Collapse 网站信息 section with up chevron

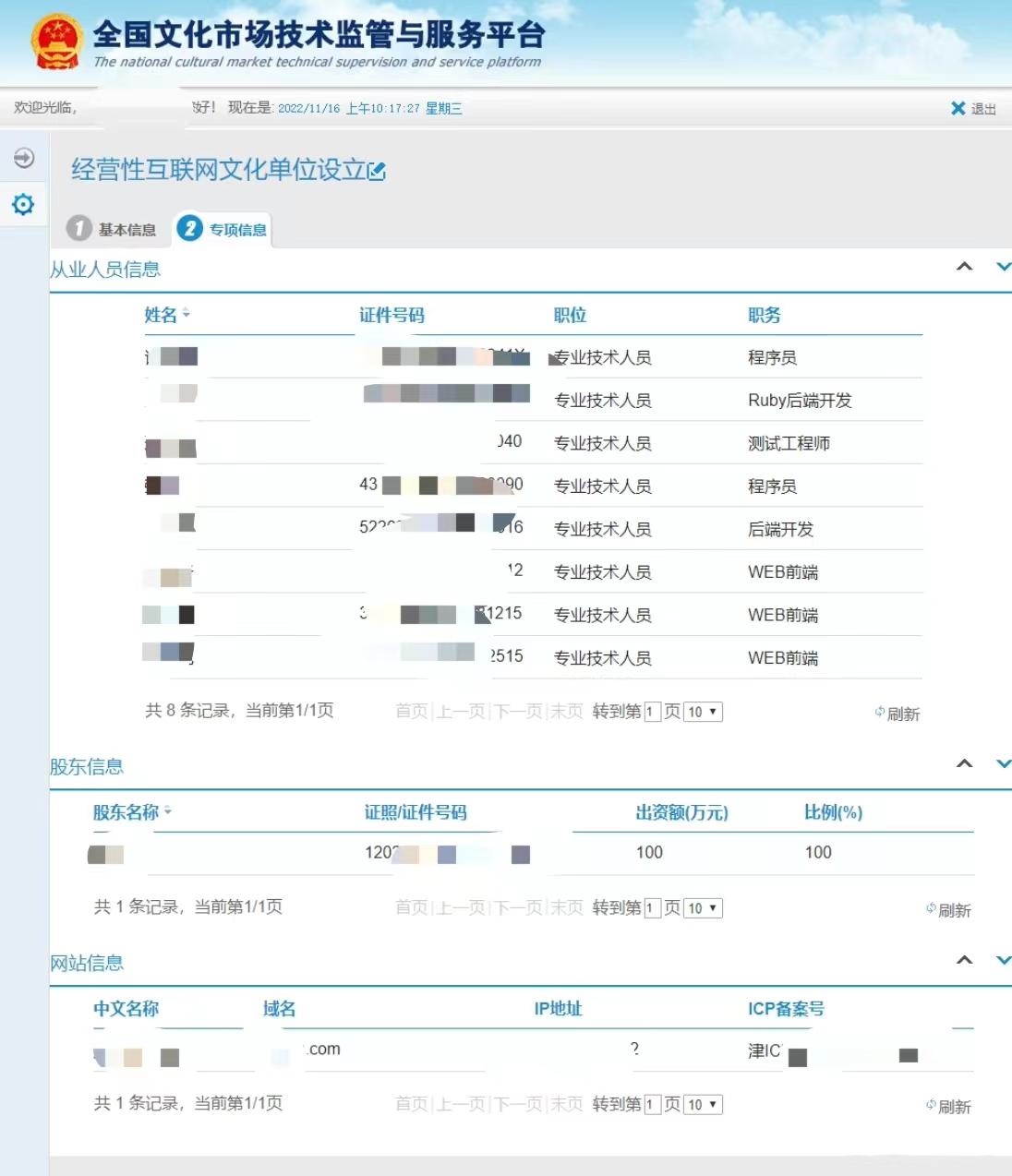(964, 960)
